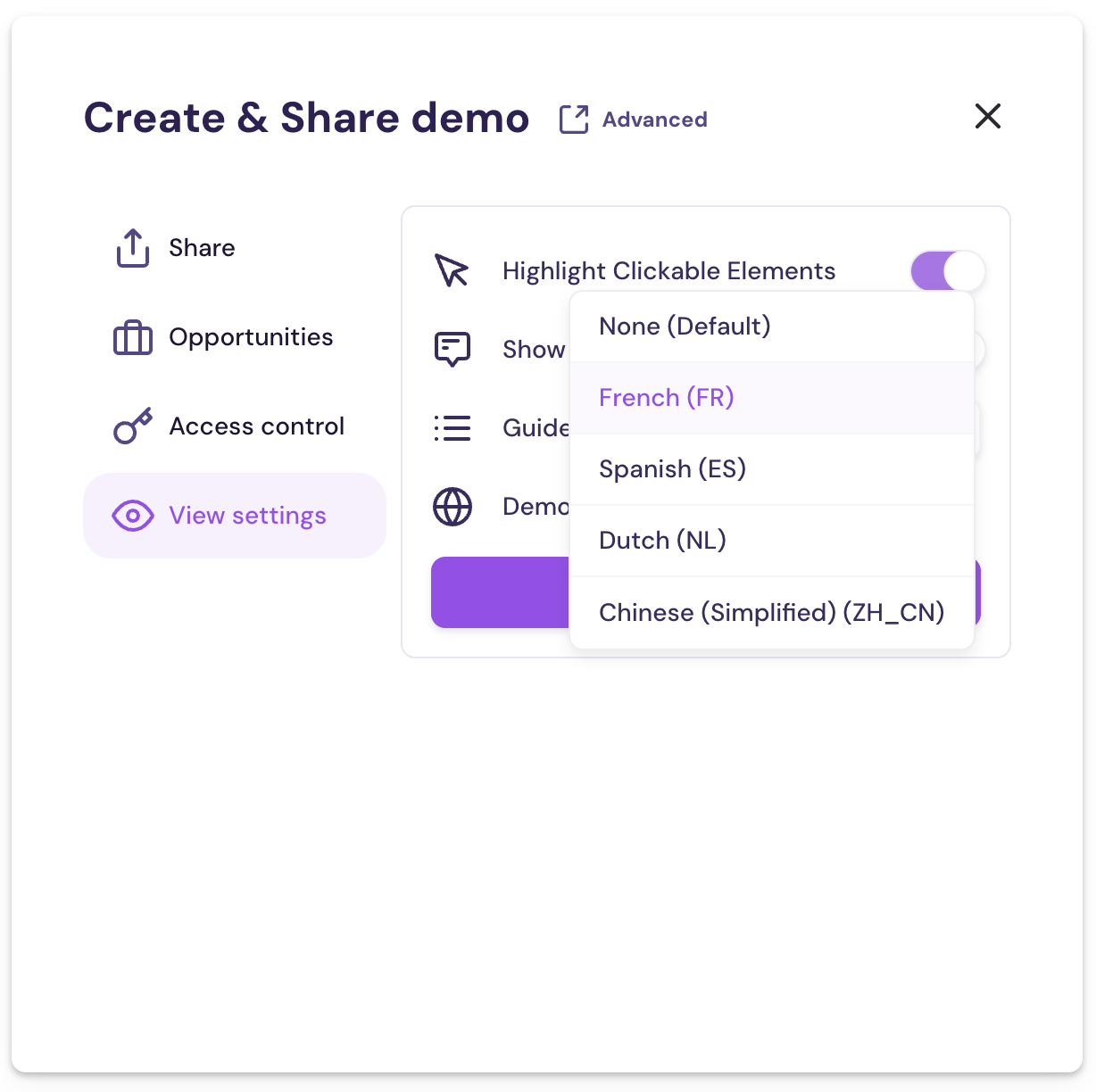Choose Chinese (Simplified) (ZH_CN) option
Screen dimensions: 1096x1092
click(771, 613)
